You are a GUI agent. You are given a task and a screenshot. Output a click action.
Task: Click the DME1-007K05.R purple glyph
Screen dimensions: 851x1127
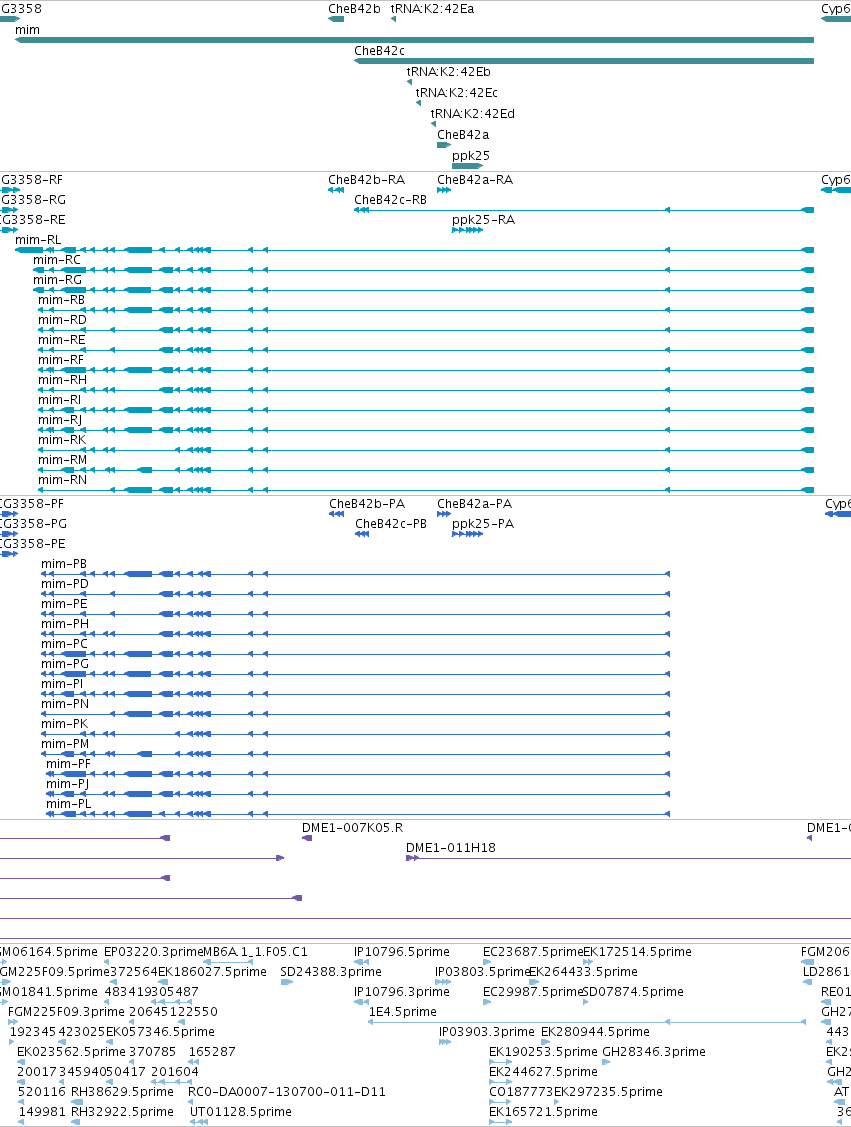pos(307,838)
